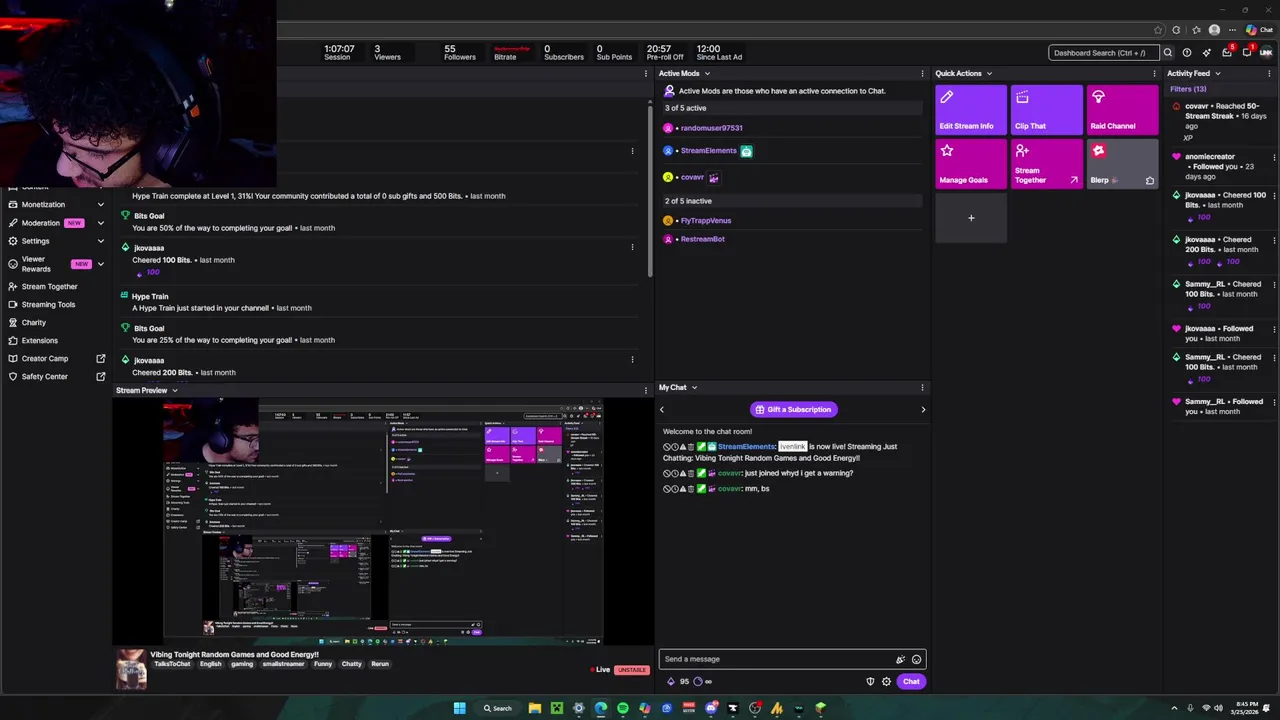Open My Chat panel three-dot menu

922,387
